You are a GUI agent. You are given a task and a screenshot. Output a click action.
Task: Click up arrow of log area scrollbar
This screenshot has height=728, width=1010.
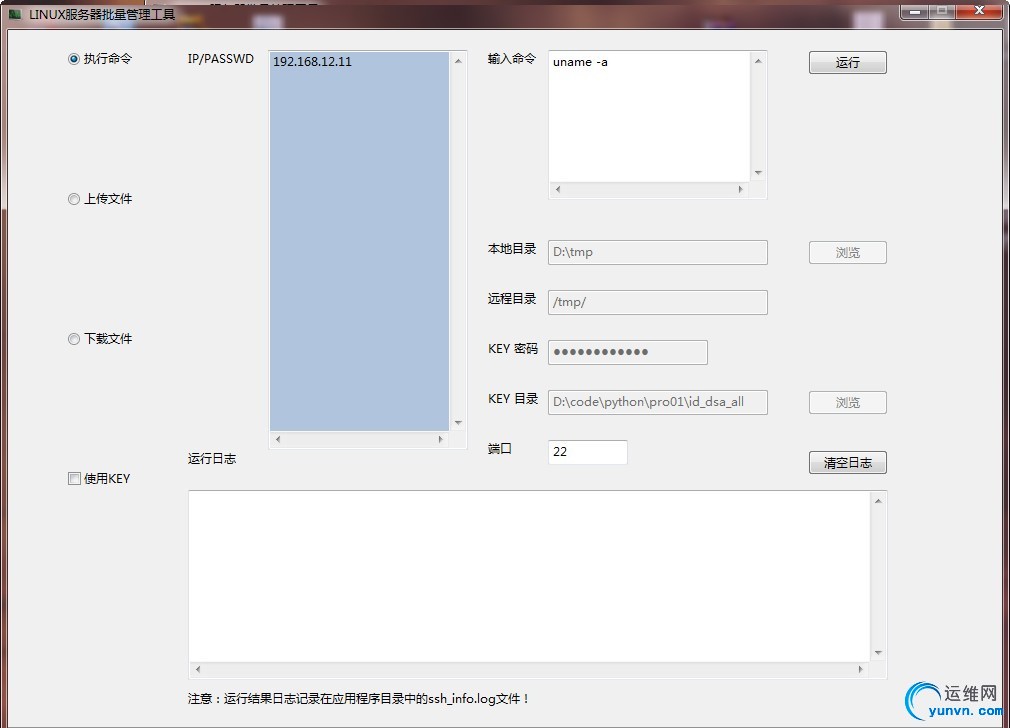878,501
